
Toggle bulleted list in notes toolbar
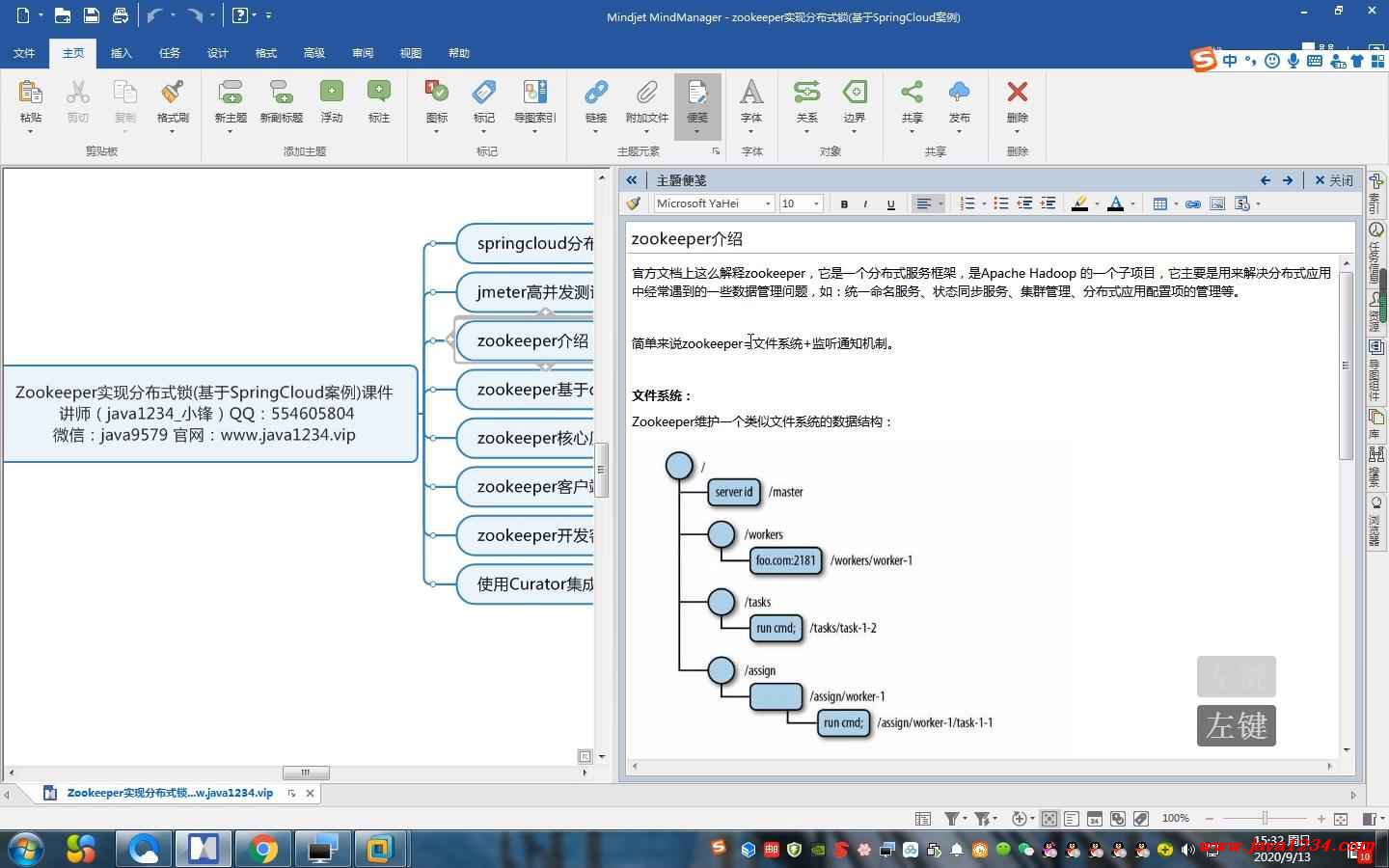(x=1001, y=203)
